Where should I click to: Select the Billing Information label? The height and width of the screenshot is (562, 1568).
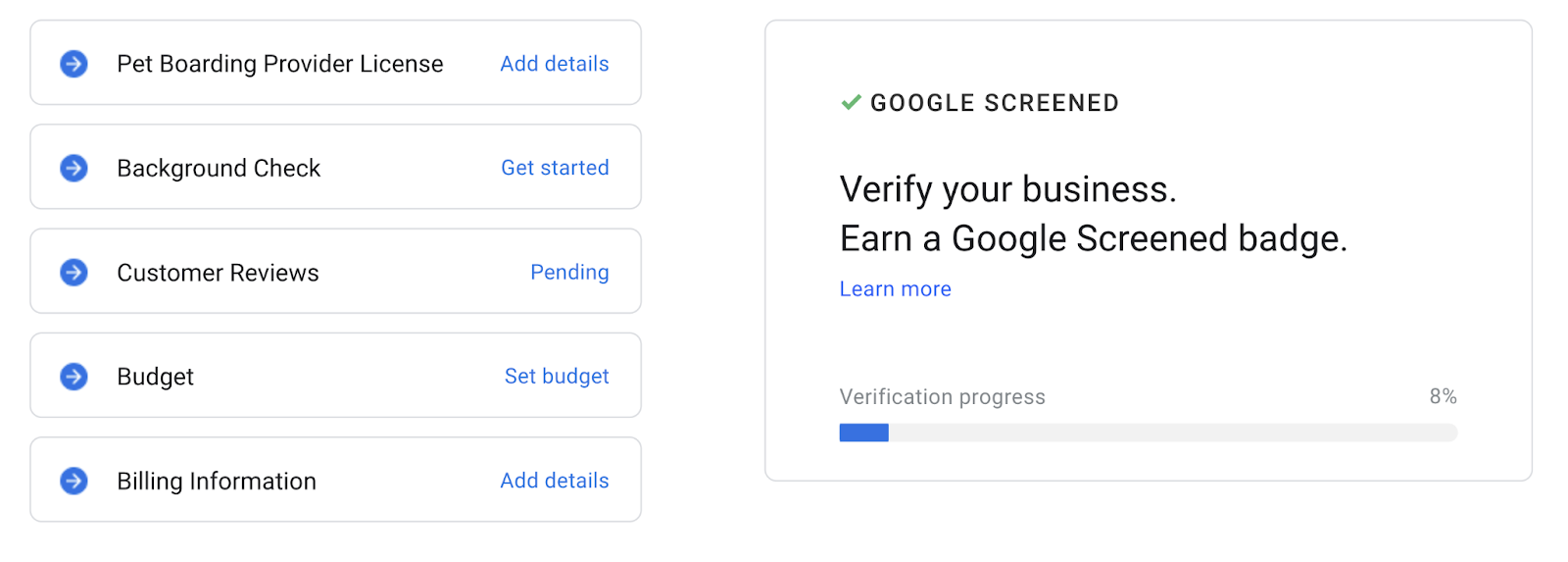(217, 482)
